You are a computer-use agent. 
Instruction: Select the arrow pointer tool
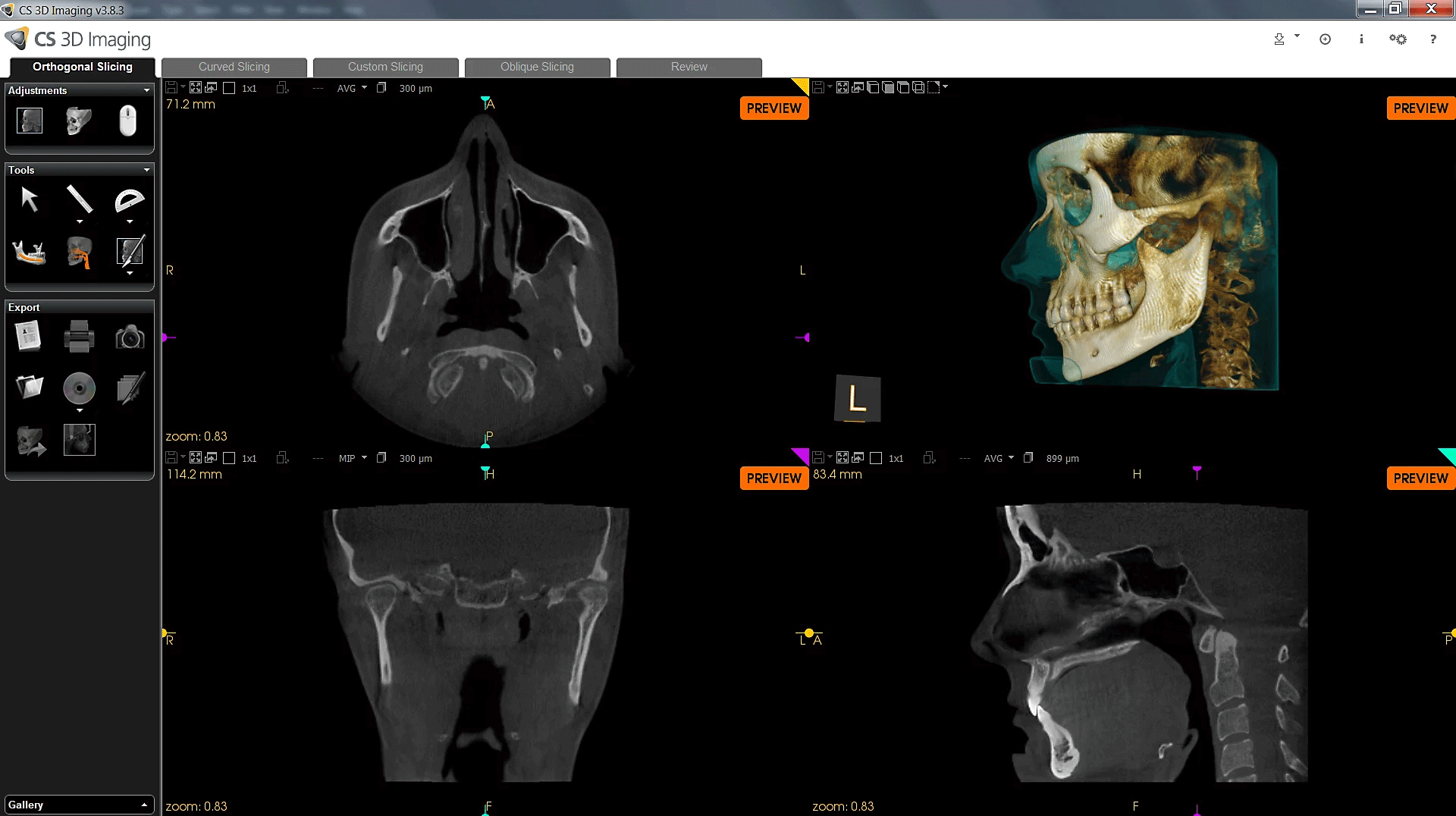click(x=30, y=199)
